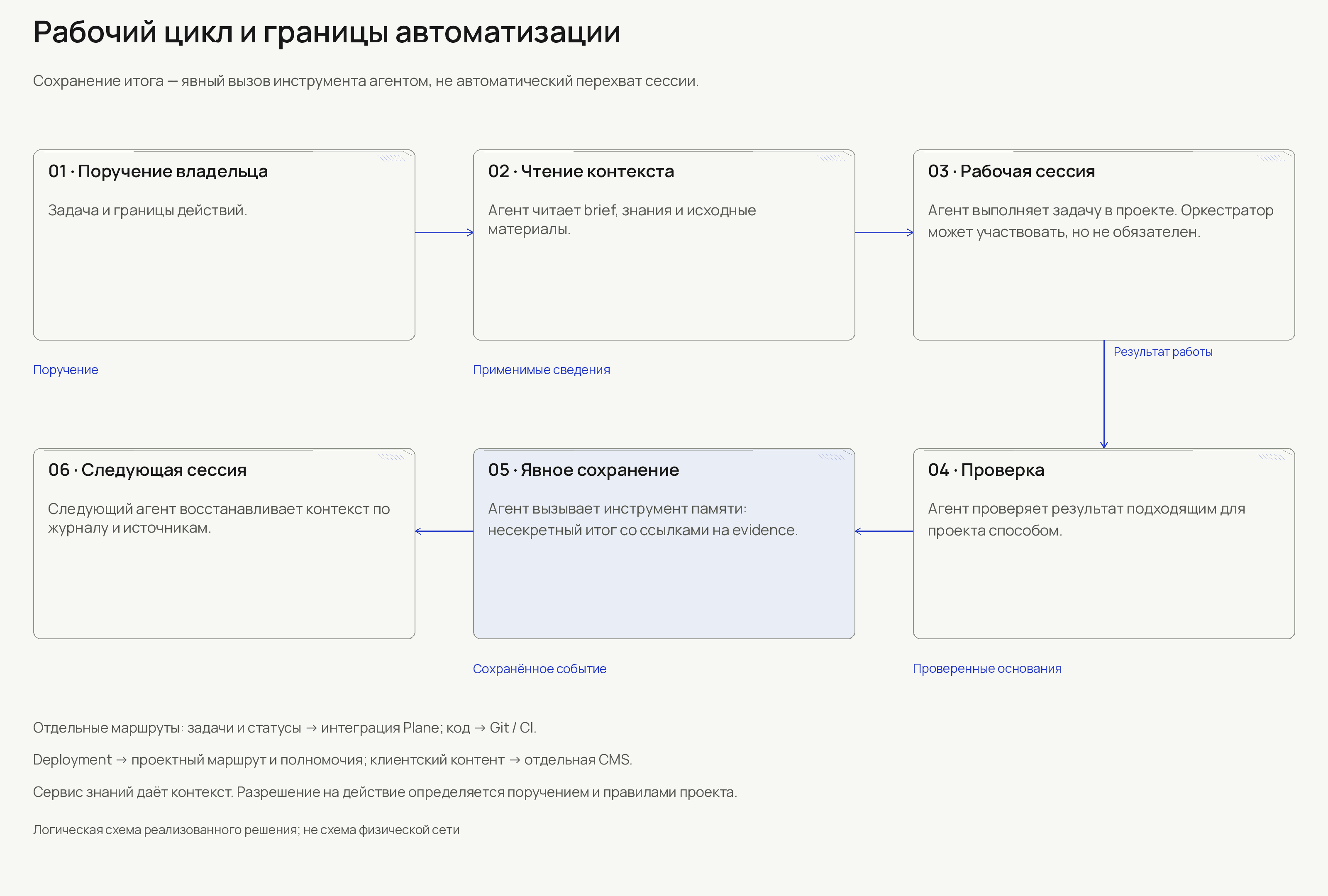The width and height of the screenshot is (1328, 896).
Task: Click the text "Агент вызывает инструмент памяти"
Action: (617, 508)
